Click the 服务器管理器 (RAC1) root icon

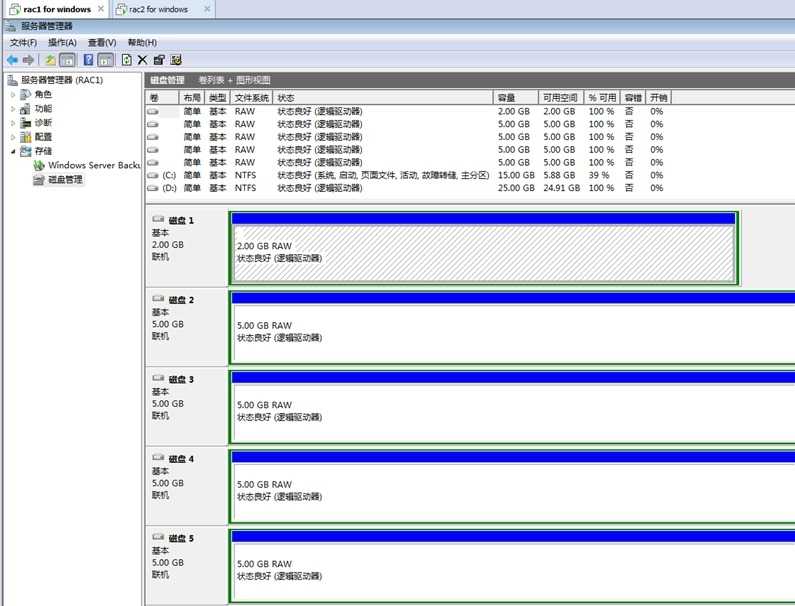[x=13, y=80]
